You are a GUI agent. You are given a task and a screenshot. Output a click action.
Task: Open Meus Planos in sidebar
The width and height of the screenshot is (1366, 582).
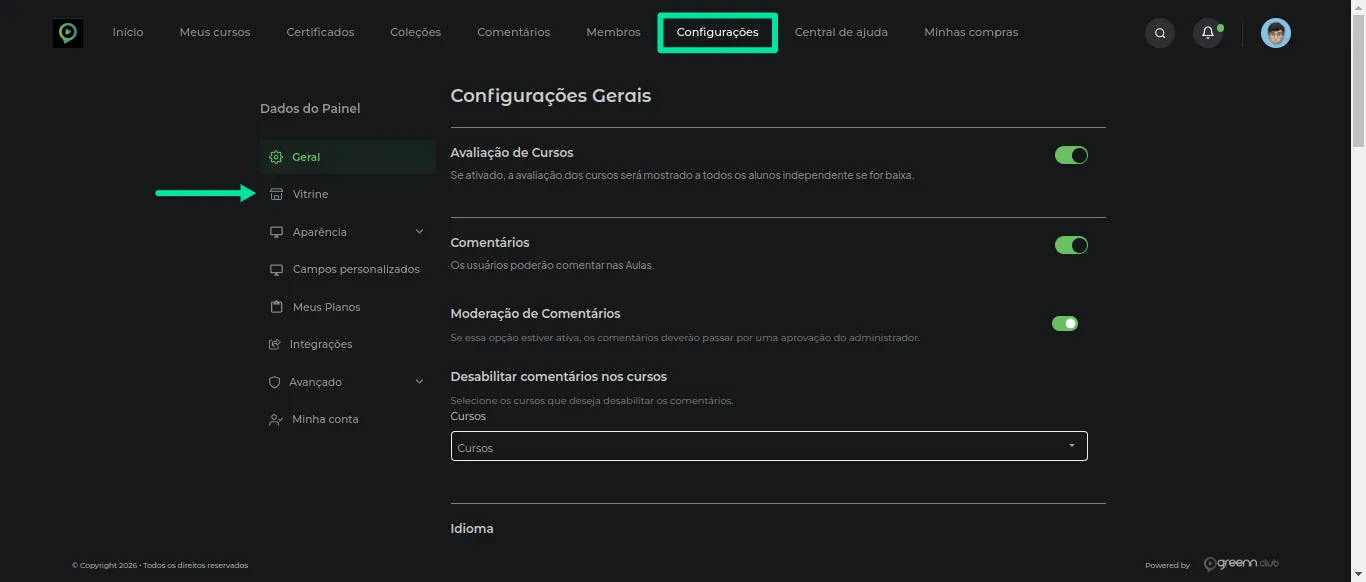point(348,307)
